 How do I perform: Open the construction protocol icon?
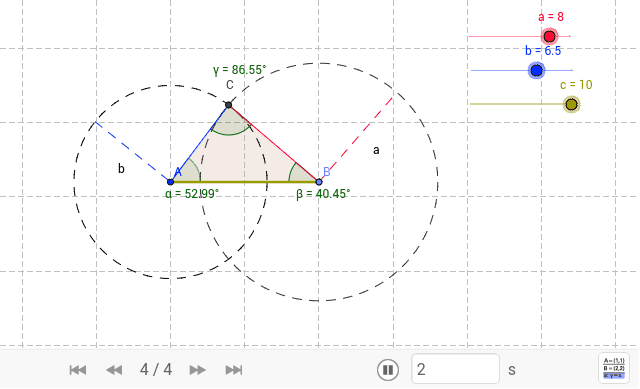[614, 369]
